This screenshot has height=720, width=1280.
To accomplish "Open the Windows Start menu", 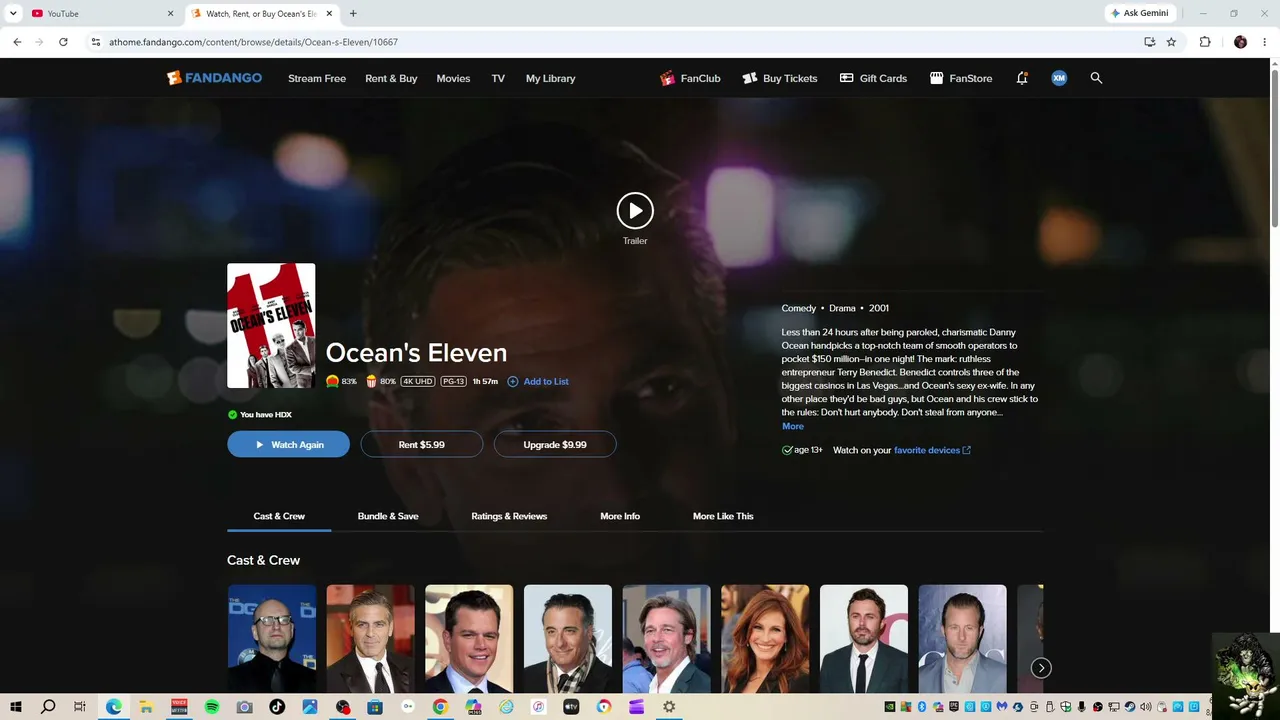I will [16, 707].
